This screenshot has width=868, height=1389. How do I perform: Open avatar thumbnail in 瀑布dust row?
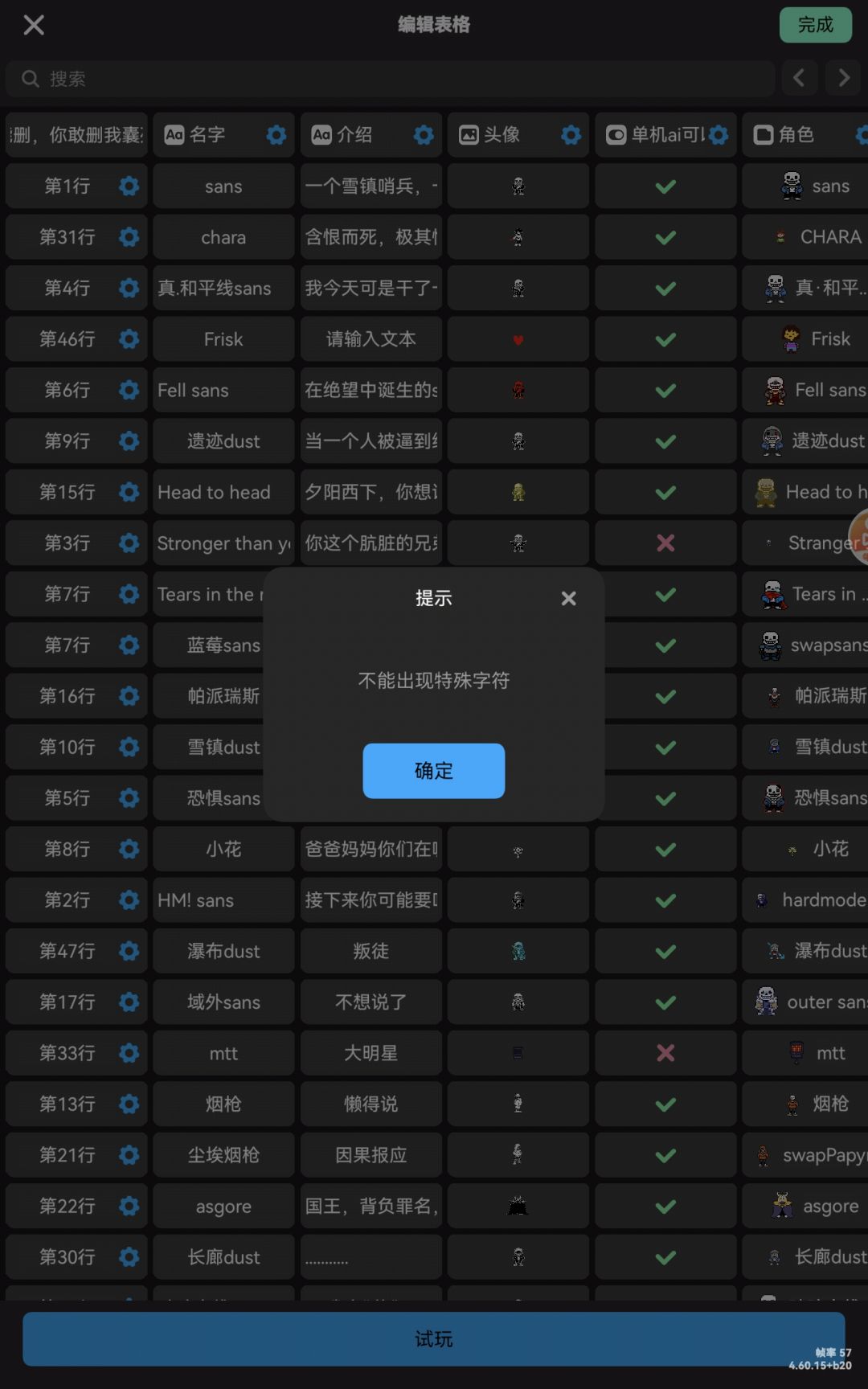click(518, 951)
